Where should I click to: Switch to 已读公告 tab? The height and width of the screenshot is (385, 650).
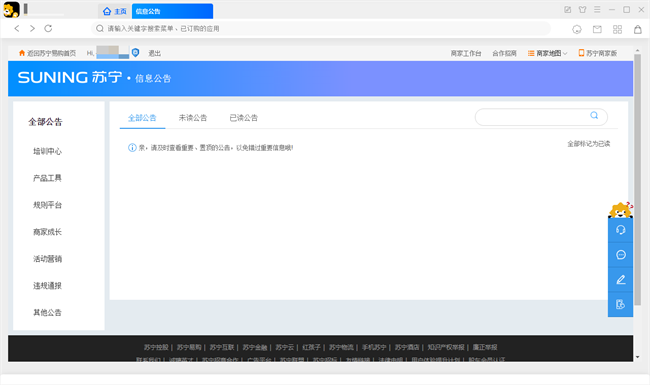244,118
